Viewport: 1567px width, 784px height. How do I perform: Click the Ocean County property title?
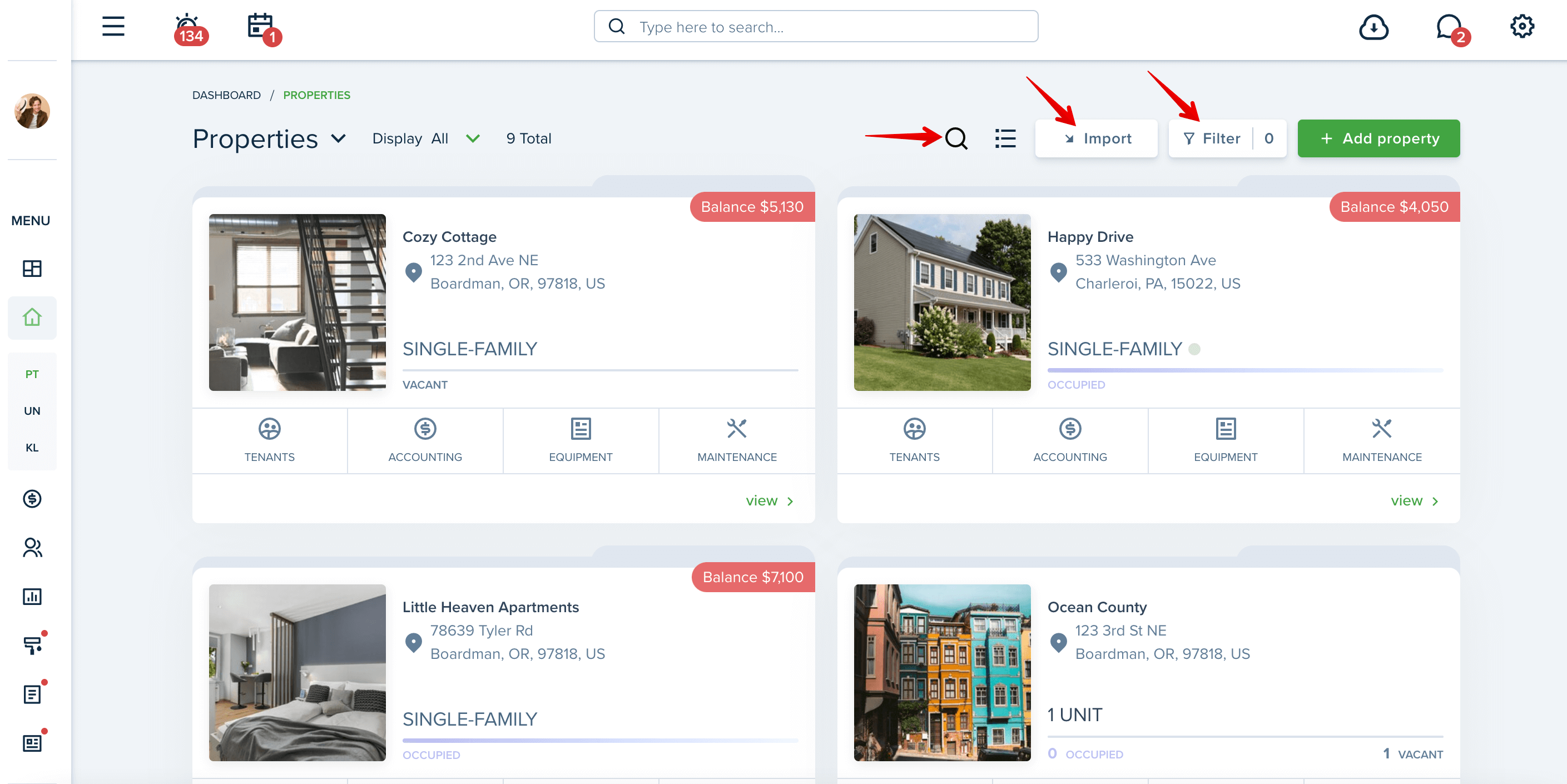pos(1097,607)
